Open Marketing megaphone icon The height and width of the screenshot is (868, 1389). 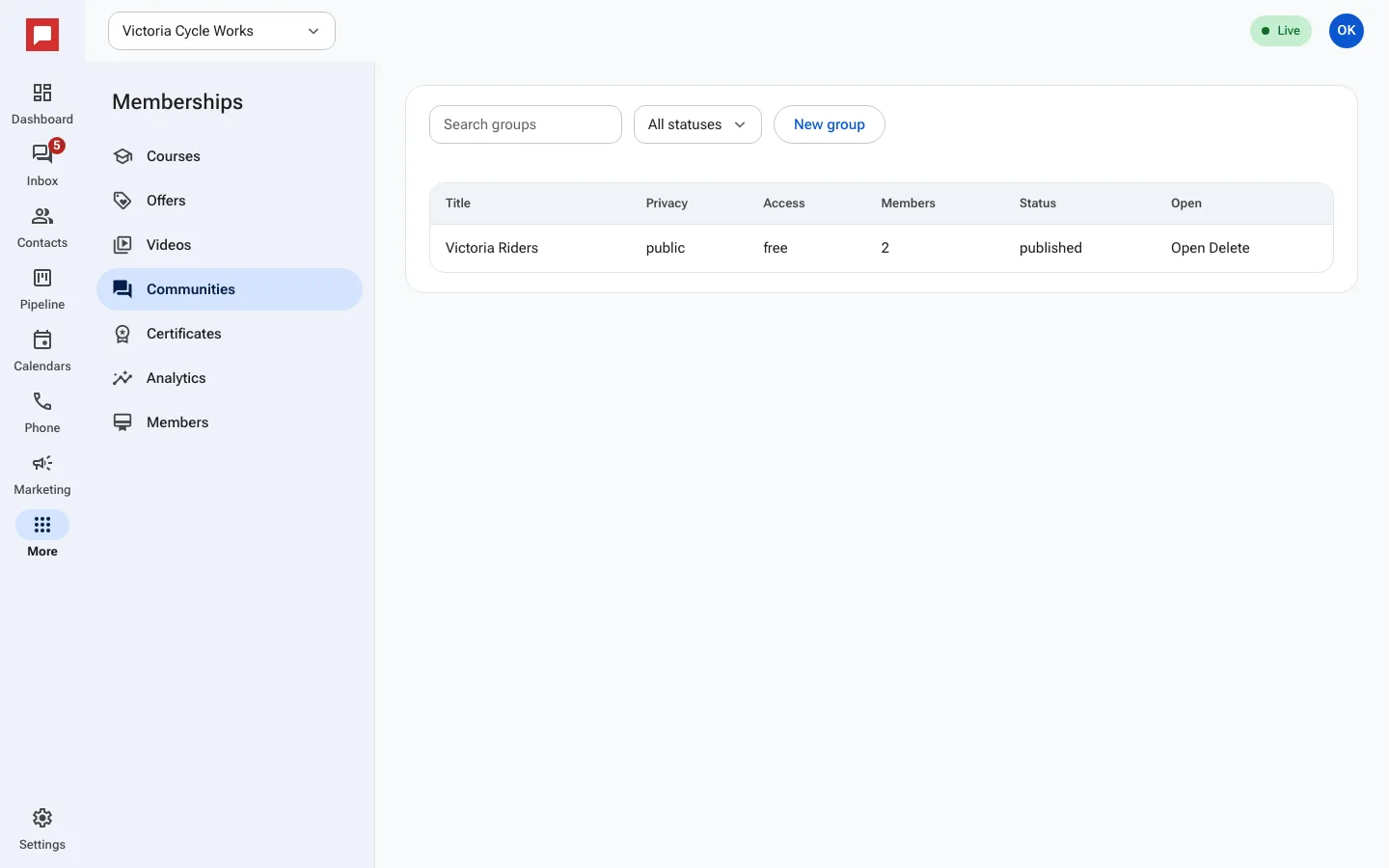pos(42,463)
